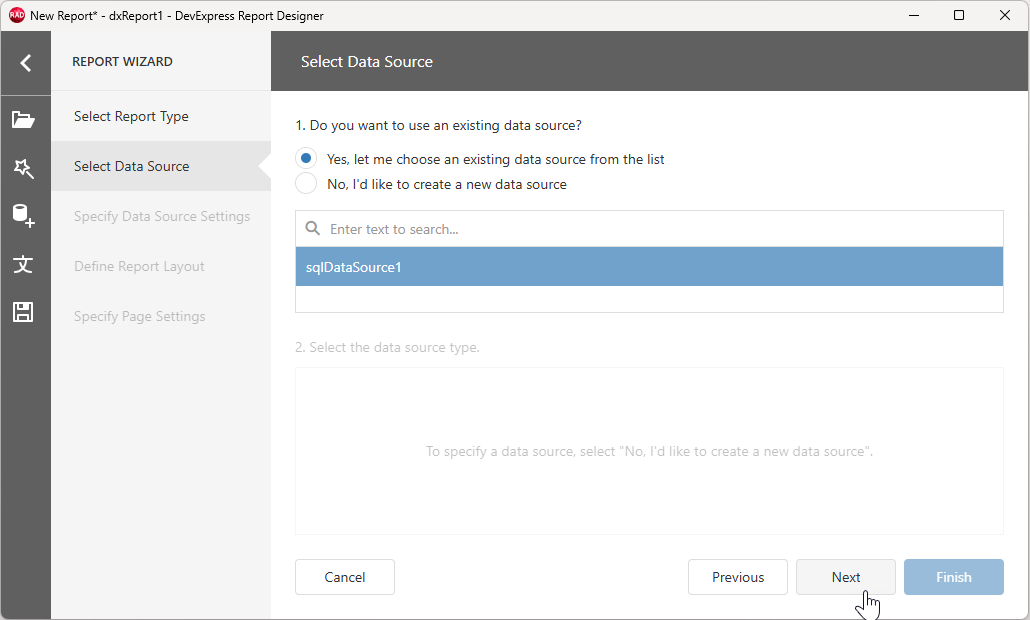Viewport: 1030px width, 620px height.
Task: Open the Define Report Layout step
Action: point(138,266)
